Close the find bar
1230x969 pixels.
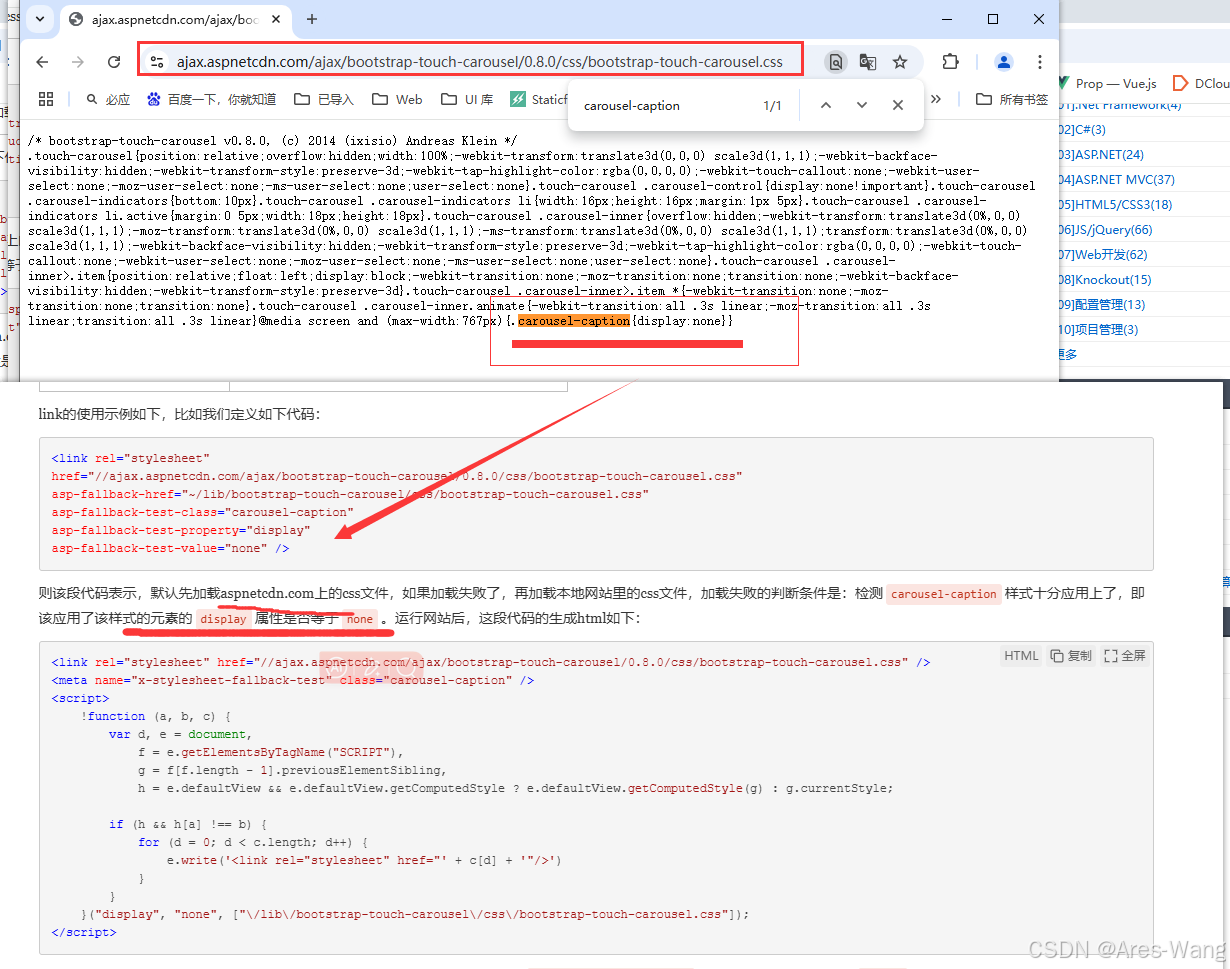tap(898, 105)
